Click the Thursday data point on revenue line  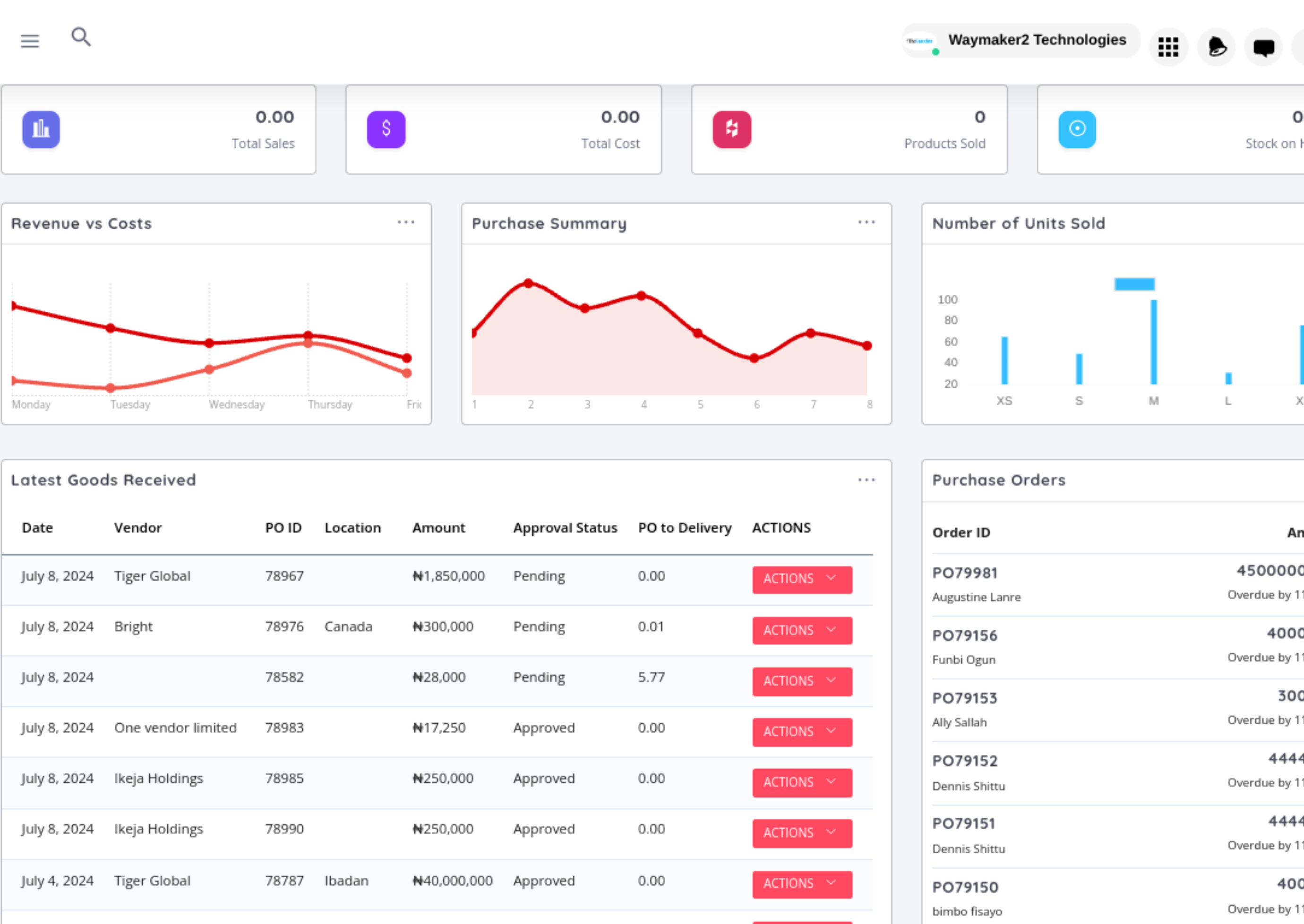pyautogui.click(x=308, y=335)
